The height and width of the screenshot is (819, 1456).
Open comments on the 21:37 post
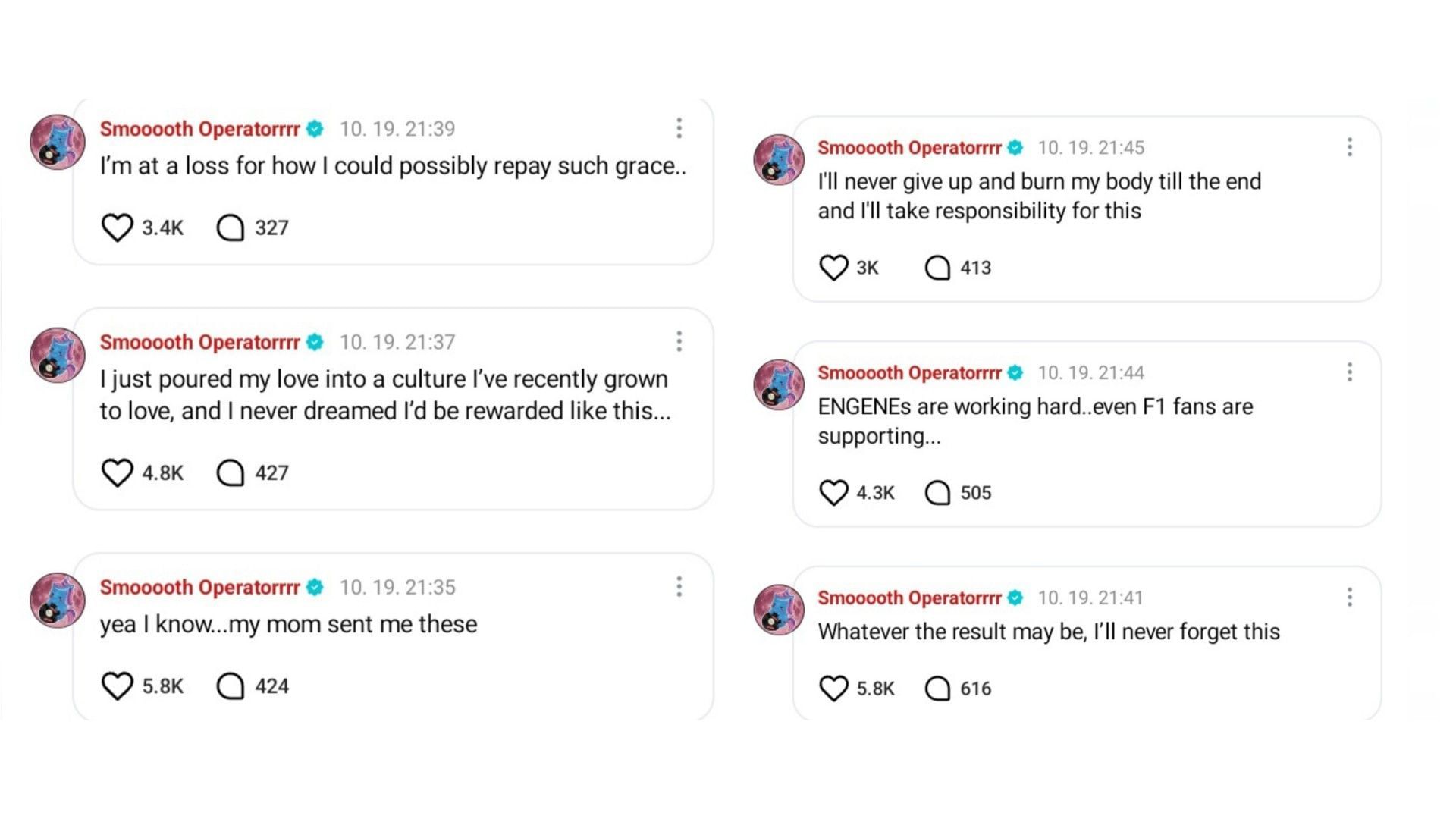230,473
